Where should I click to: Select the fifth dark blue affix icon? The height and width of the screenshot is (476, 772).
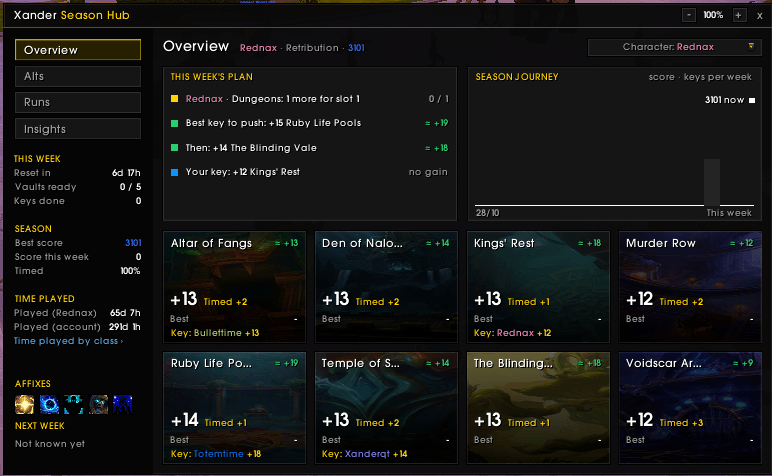[123, 405]
